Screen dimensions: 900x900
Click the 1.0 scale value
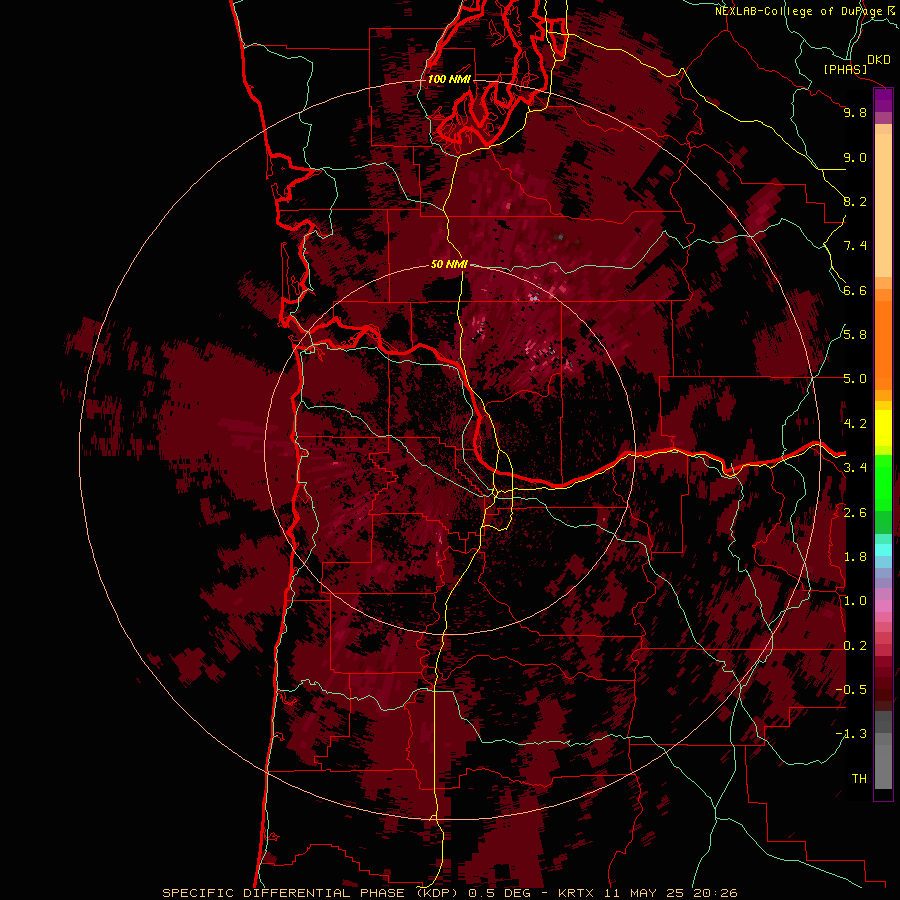pos(855,601)
